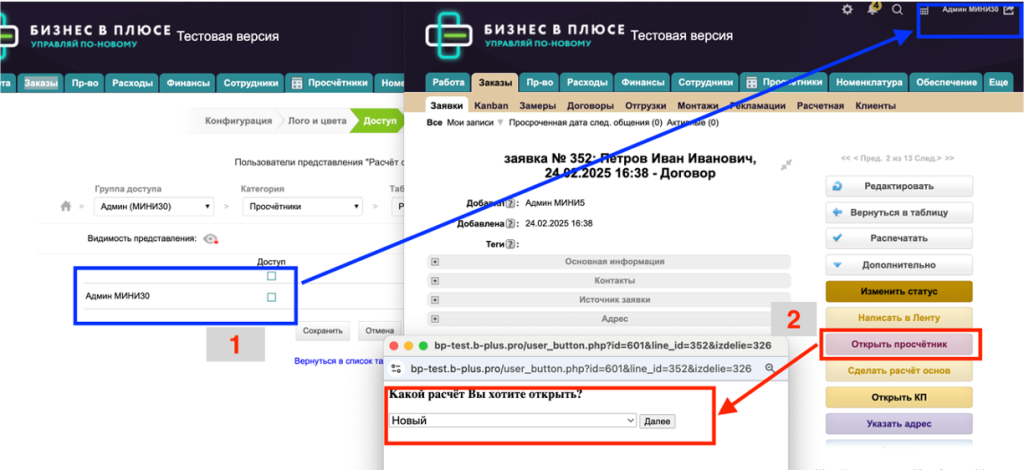
Task: Open the Категория dropdown showing Просчётники
Action: (301, 207)
